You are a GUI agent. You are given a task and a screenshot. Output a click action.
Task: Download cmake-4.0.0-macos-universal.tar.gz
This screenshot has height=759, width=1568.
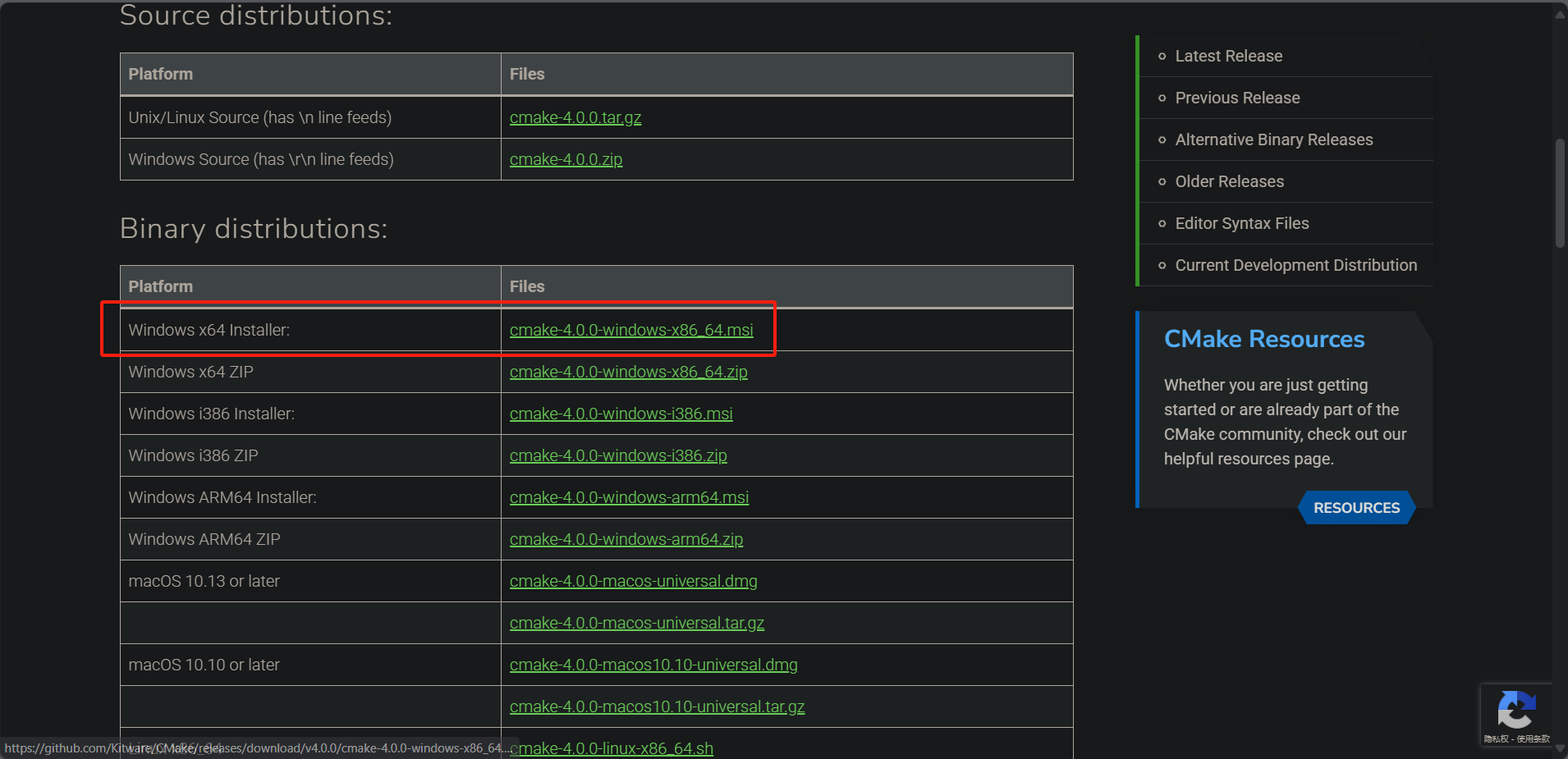point(636,623)
